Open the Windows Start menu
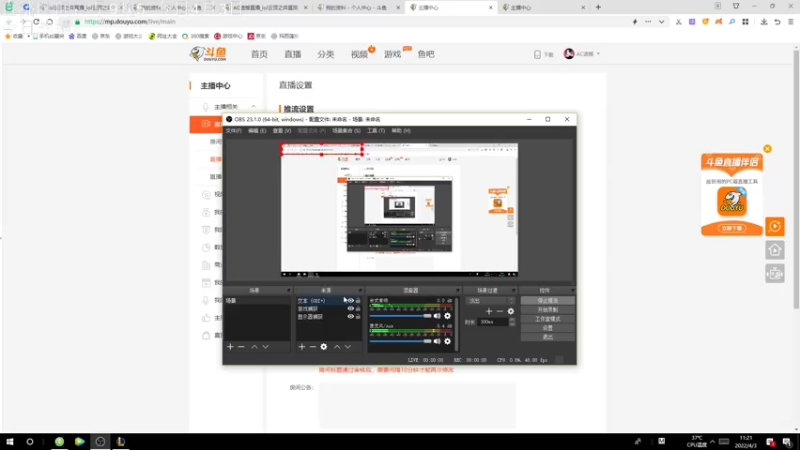 [9, 442]
